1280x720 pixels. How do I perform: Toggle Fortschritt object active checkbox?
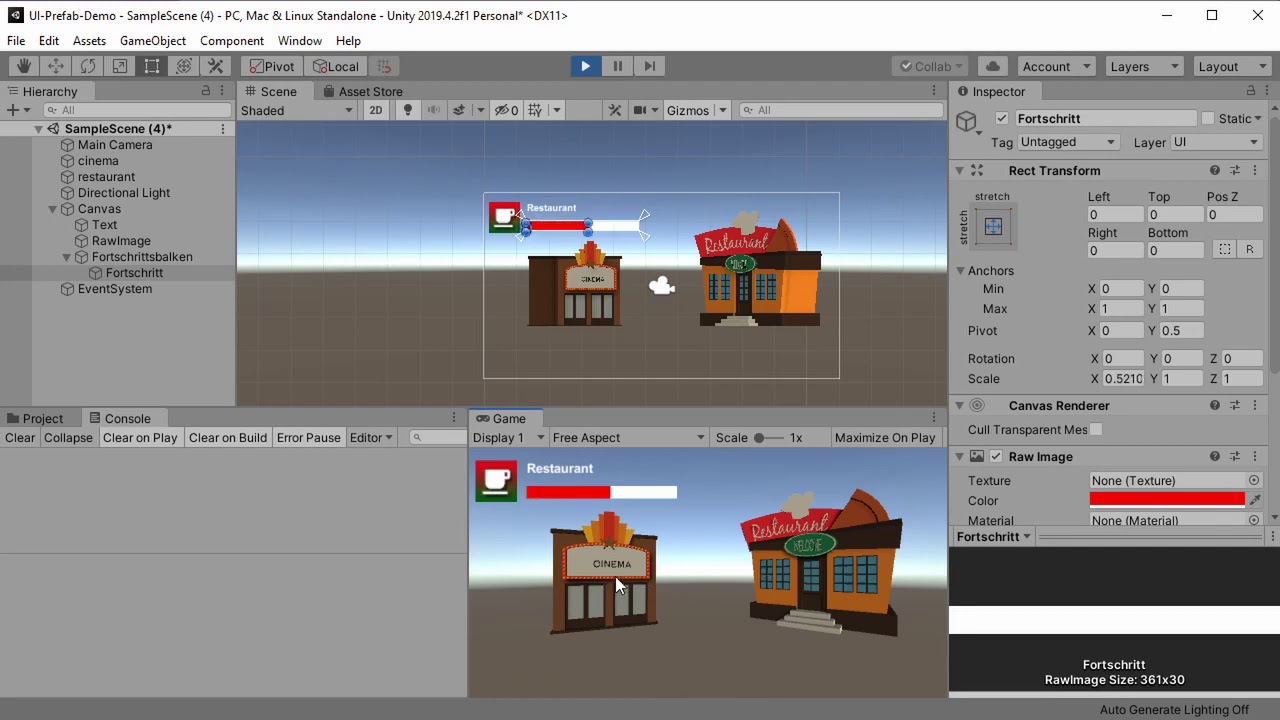(1001, 118)
